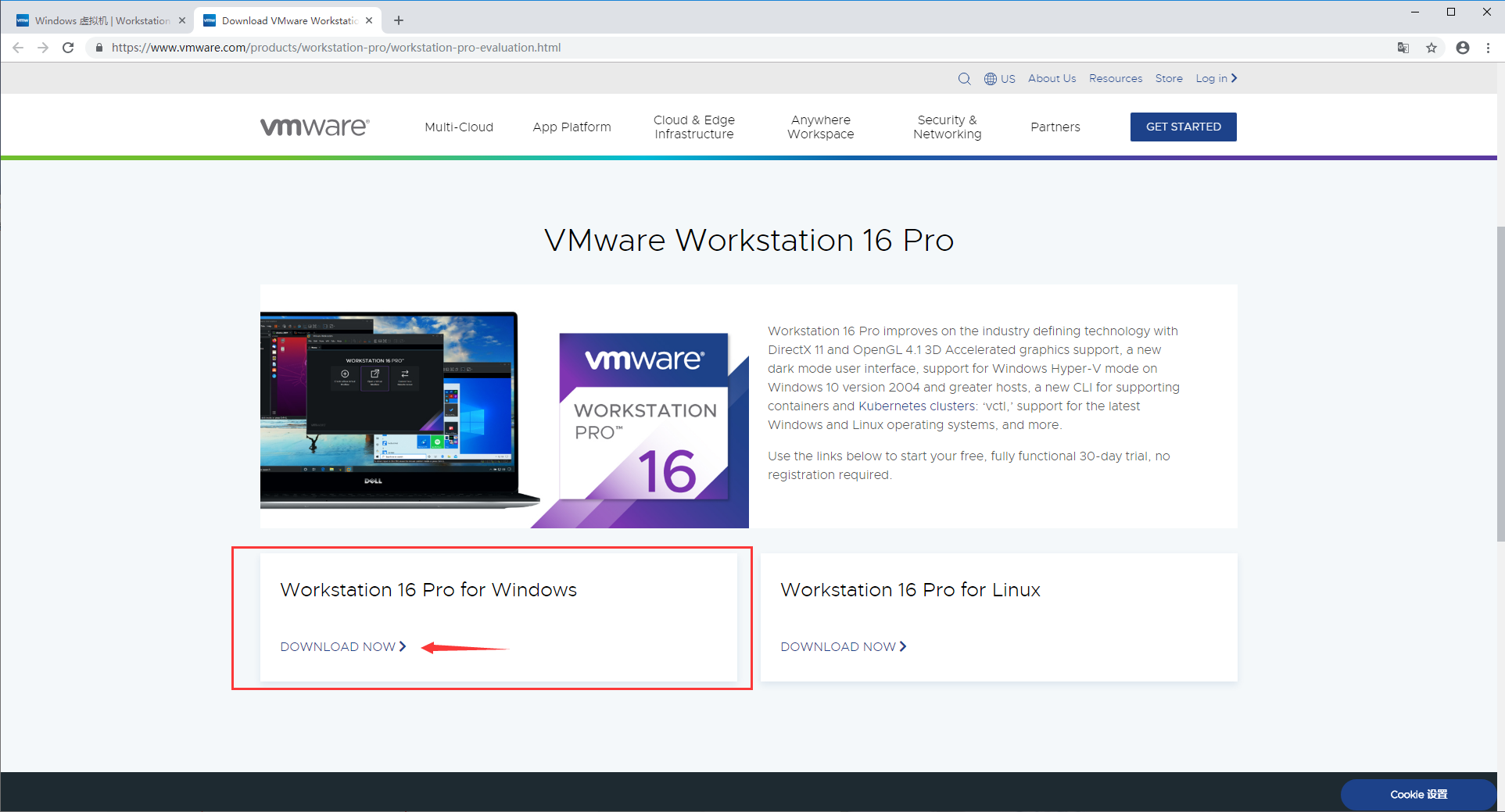The height and width of the screenshot is (812, 1505).
Task: Expand the Multi-Cloud navigation menu
Action: (459, 127)
